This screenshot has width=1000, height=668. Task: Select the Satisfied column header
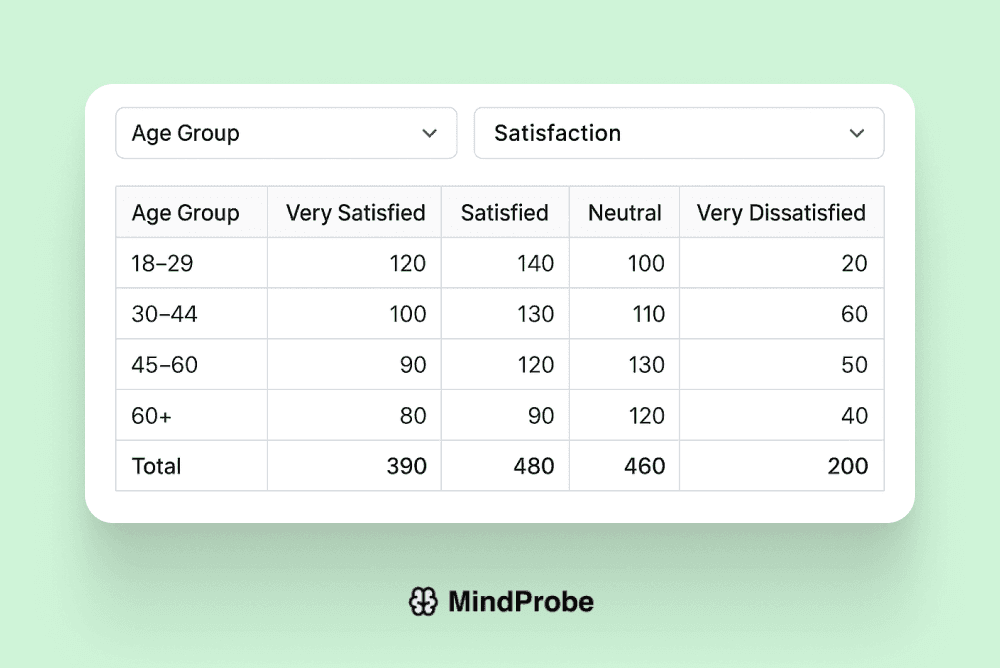pos(504,212)
